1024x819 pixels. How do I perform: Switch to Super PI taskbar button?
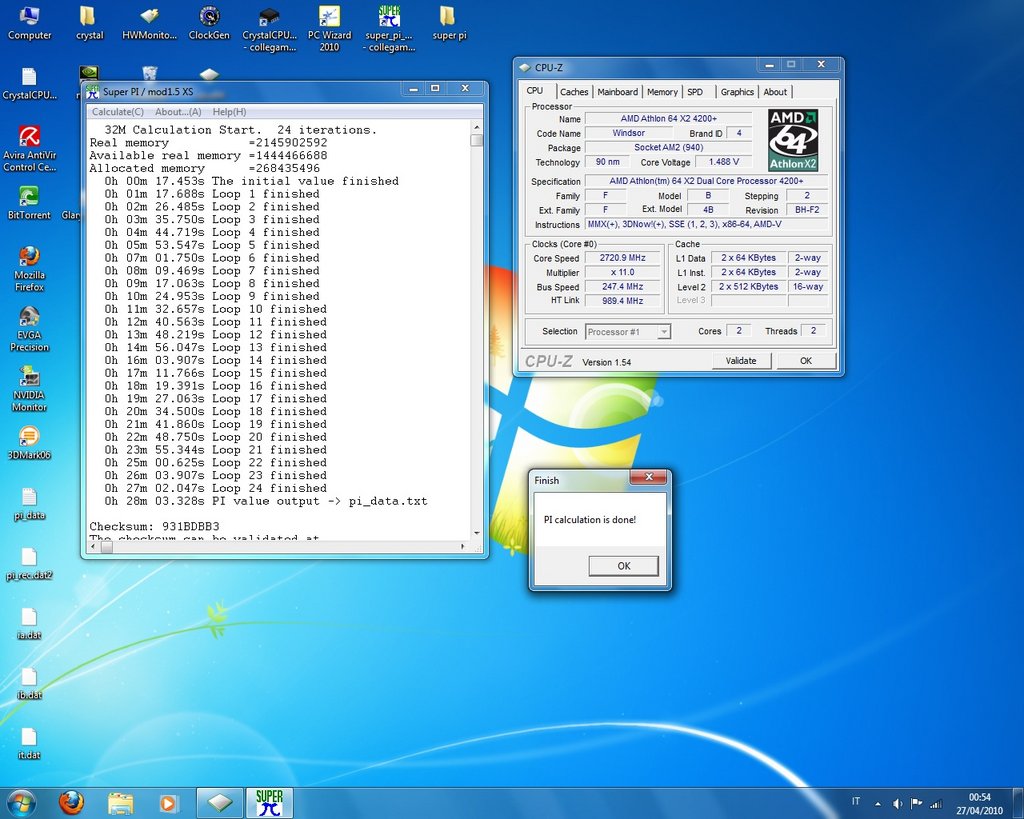269,803
